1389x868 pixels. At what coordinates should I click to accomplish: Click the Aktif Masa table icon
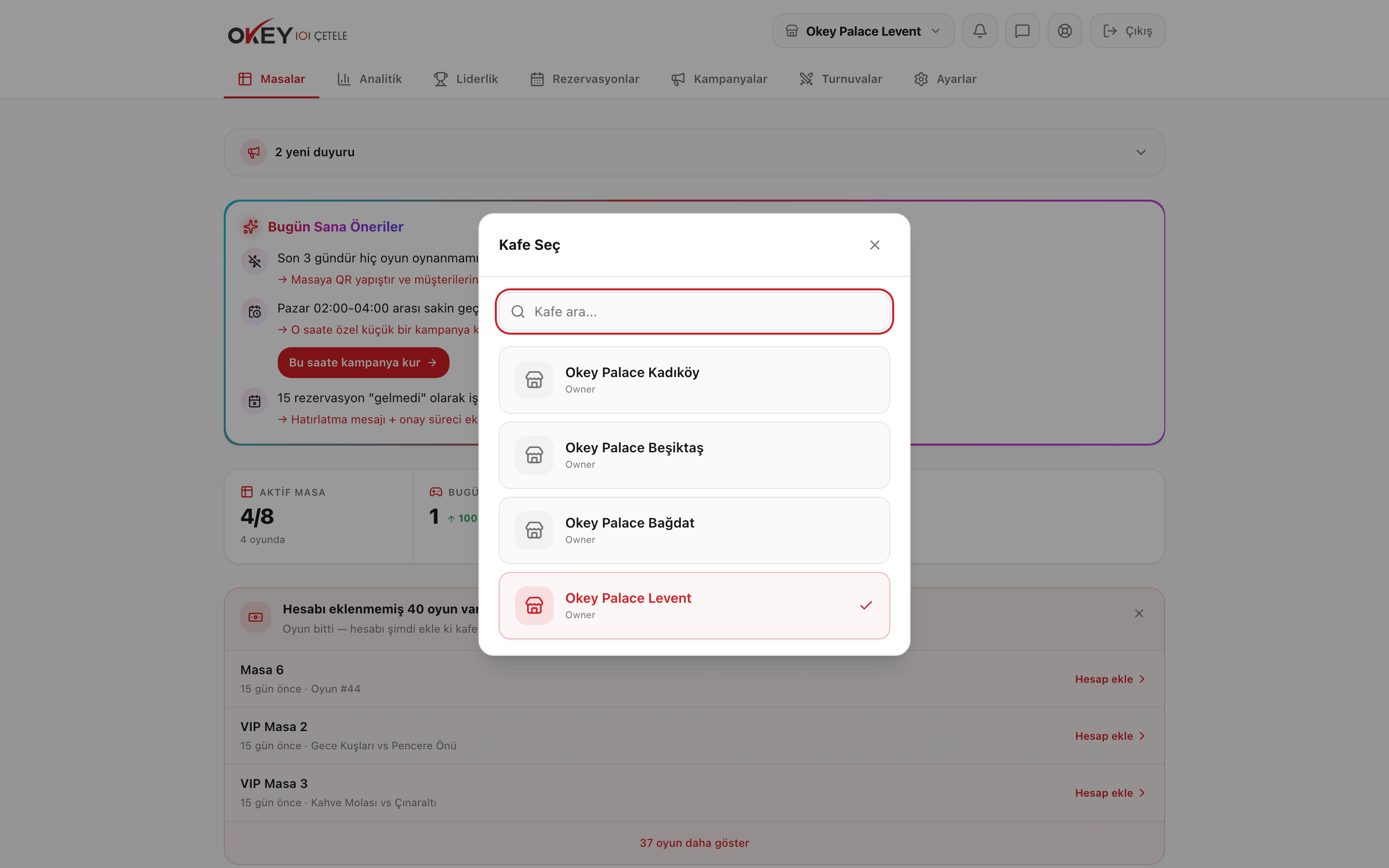click(247, 492)
